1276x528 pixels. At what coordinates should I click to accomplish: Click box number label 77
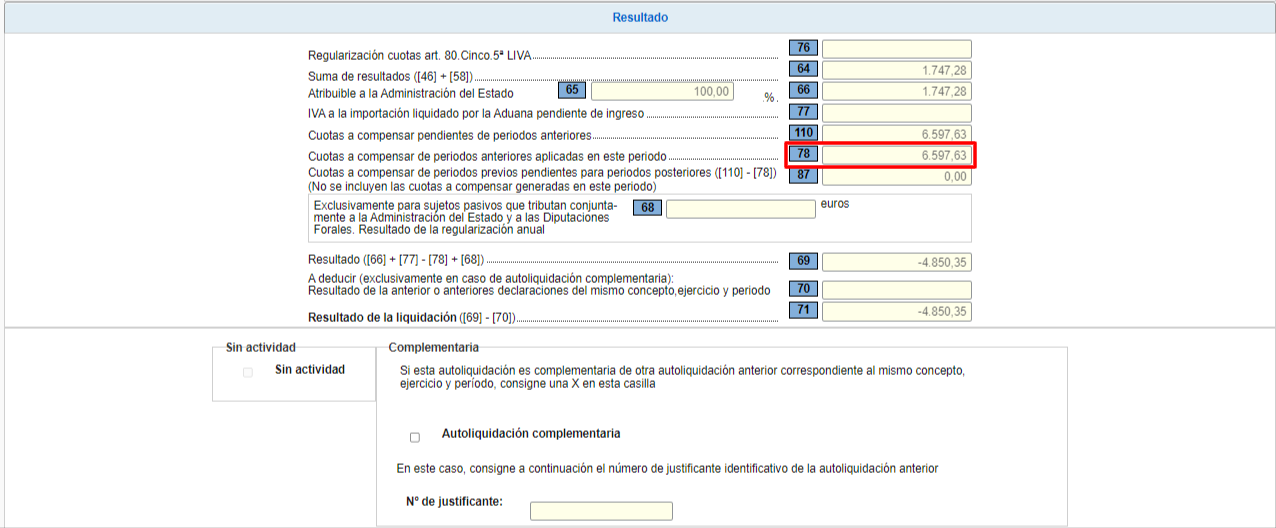coord(803,111)
